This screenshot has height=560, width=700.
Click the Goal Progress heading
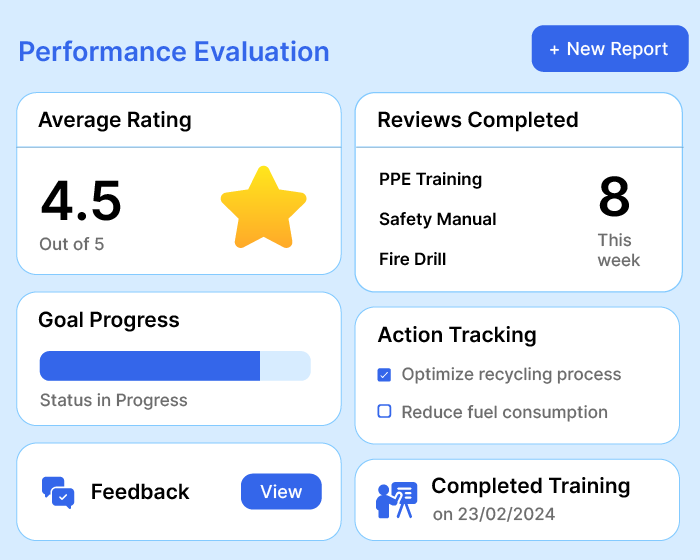109,320
